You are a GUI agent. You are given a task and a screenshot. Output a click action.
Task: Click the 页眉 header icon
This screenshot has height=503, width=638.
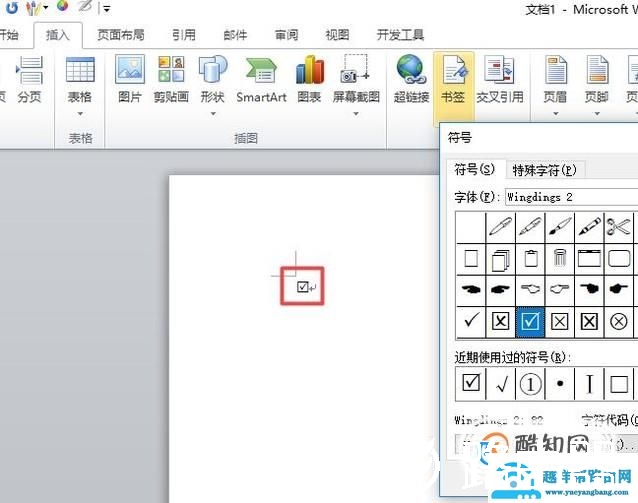(555, 70)
